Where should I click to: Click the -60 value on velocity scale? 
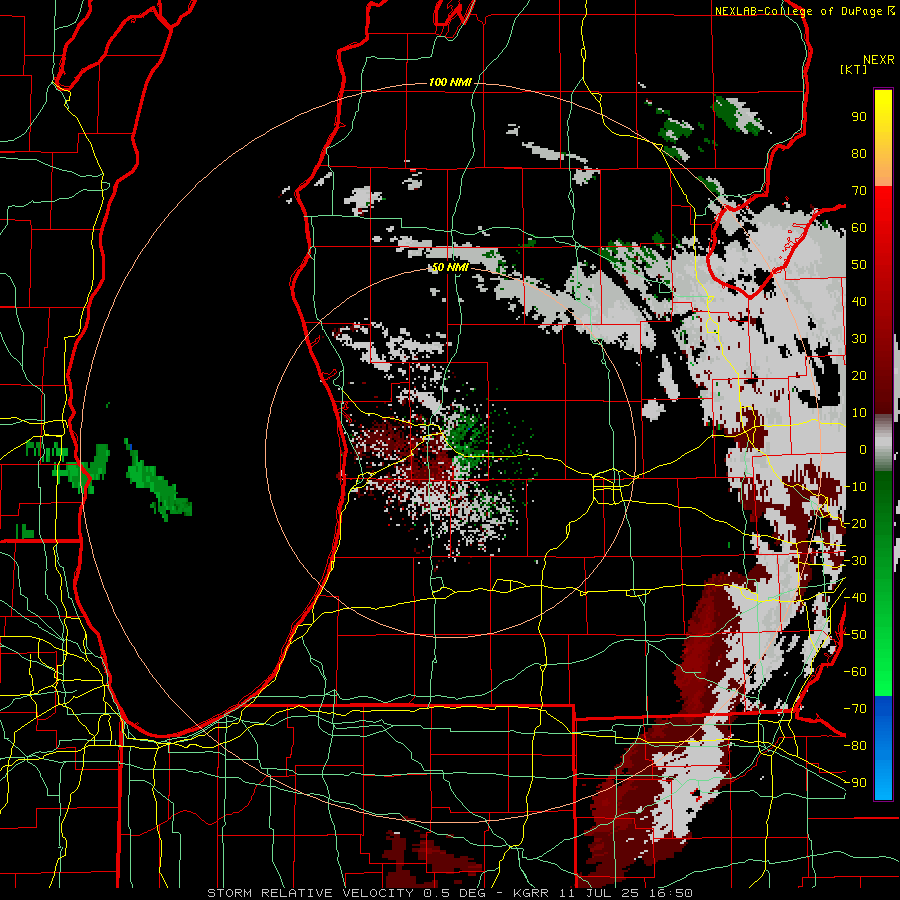[855, 672]
